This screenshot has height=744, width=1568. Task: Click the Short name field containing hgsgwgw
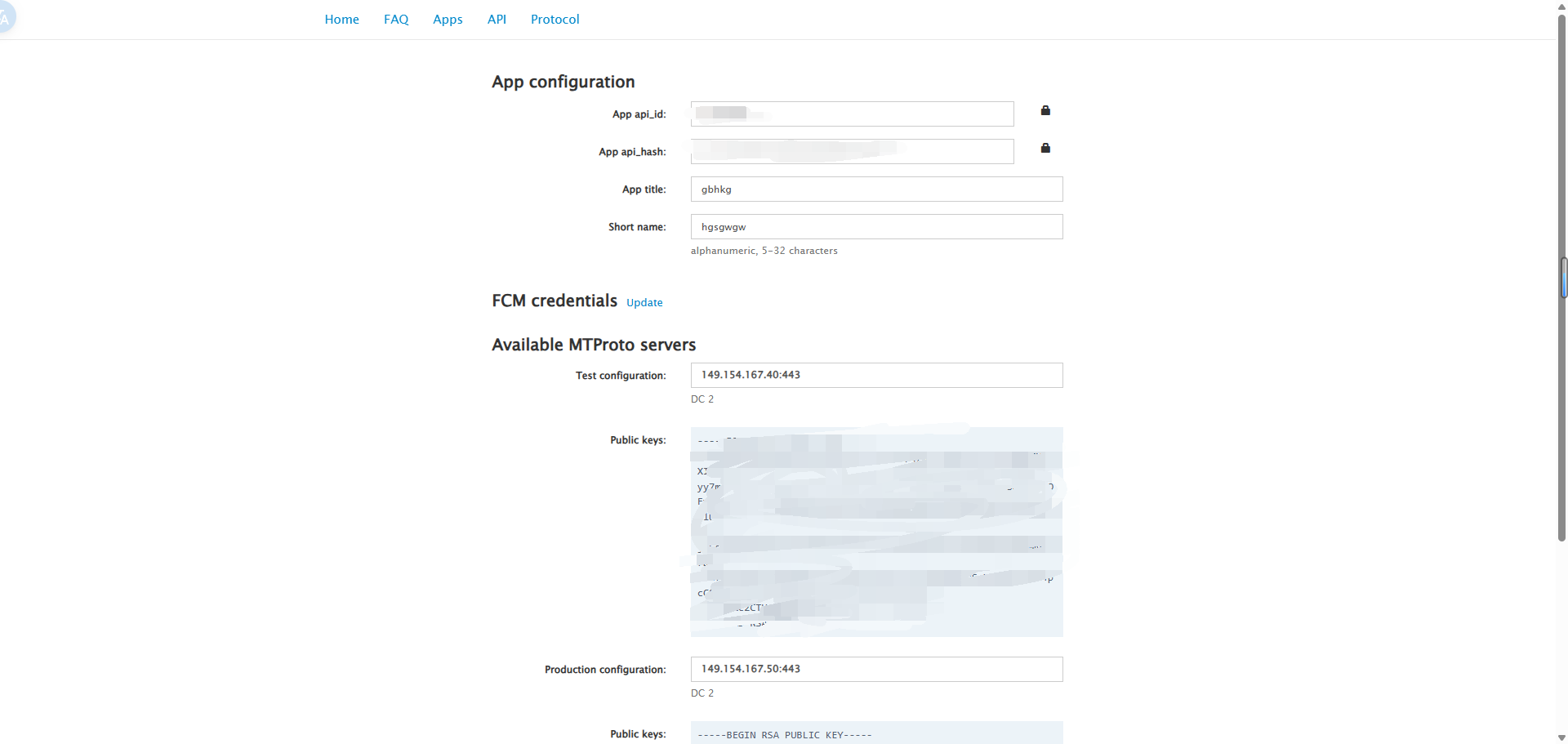(x=875, y=226)
